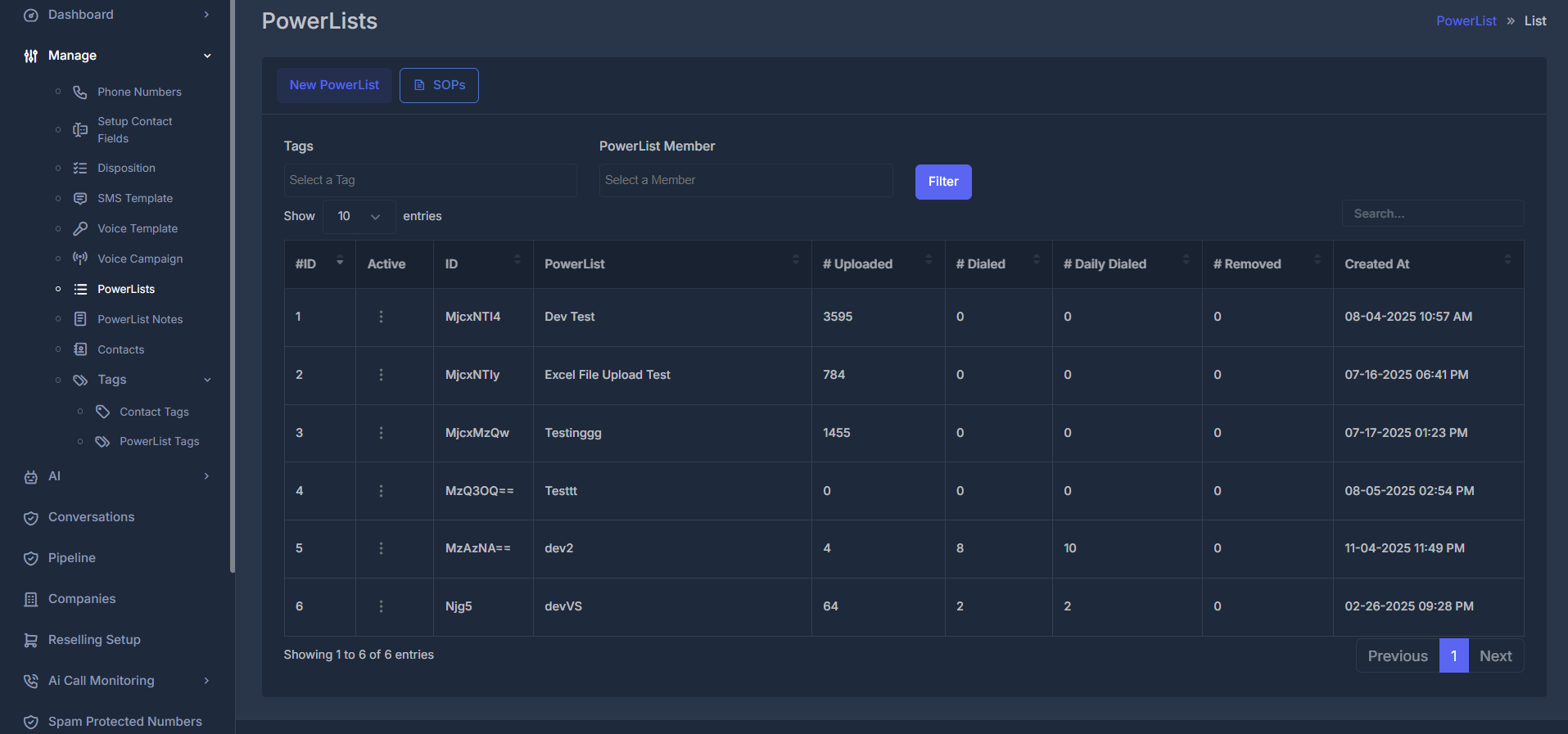
Task: Expand the Dashboard menu chevron
Action: 206,15
